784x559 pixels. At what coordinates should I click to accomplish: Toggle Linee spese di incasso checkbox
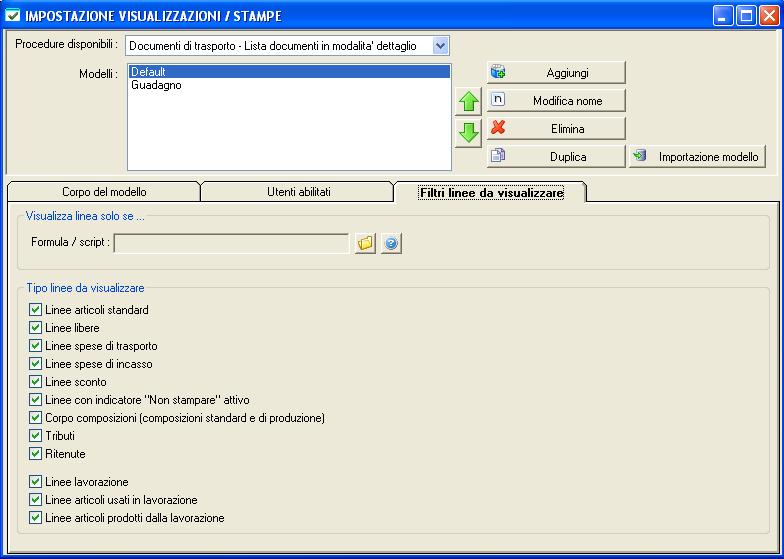point(35,364)
